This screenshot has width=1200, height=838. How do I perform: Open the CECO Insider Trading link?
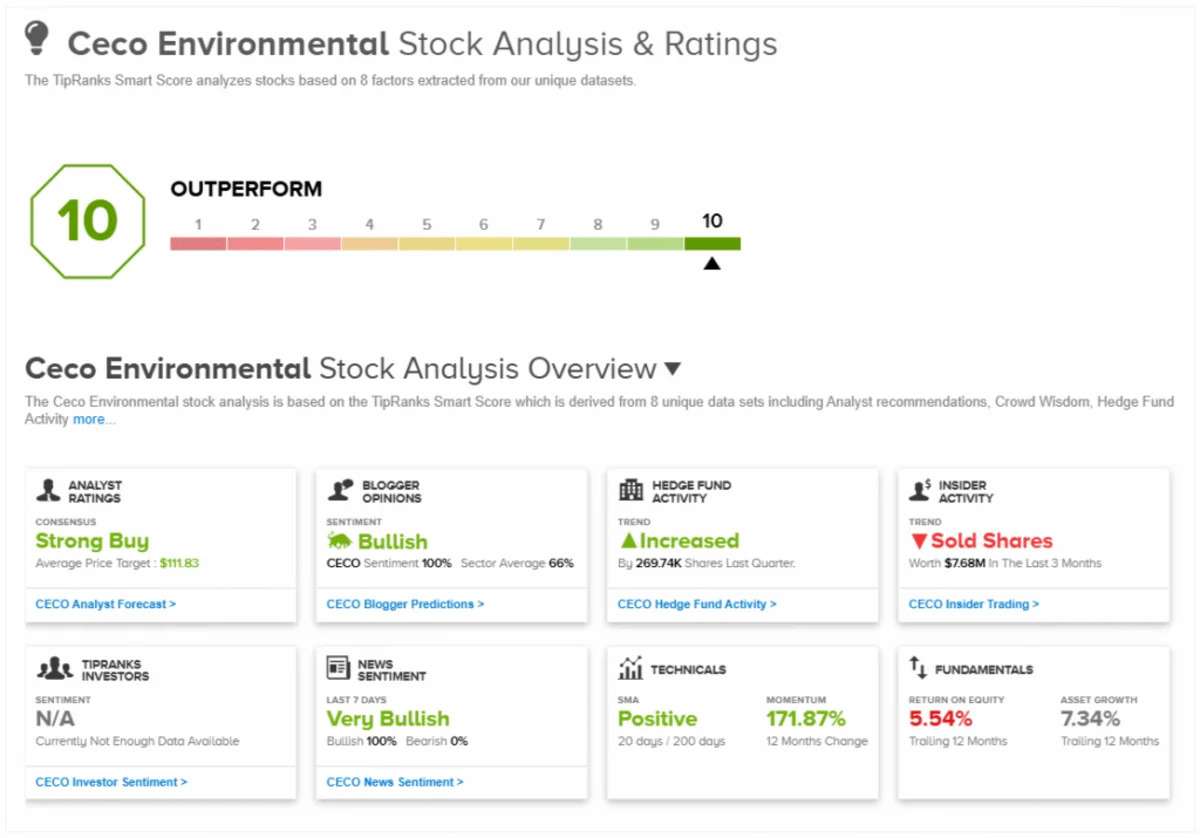click(974, 604)
